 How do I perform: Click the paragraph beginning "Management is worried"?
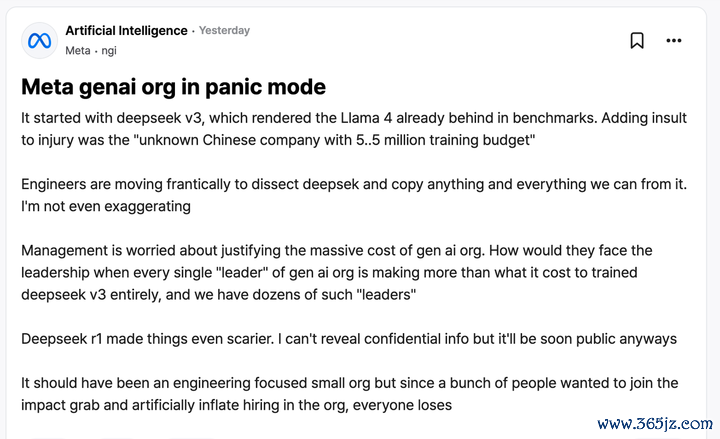pos(337,272)
